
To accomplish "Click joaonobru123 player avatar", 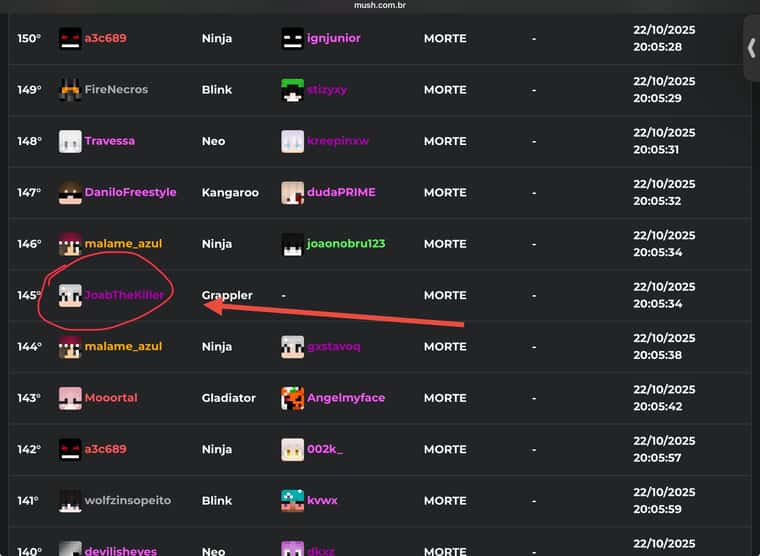I will [293, 244].
